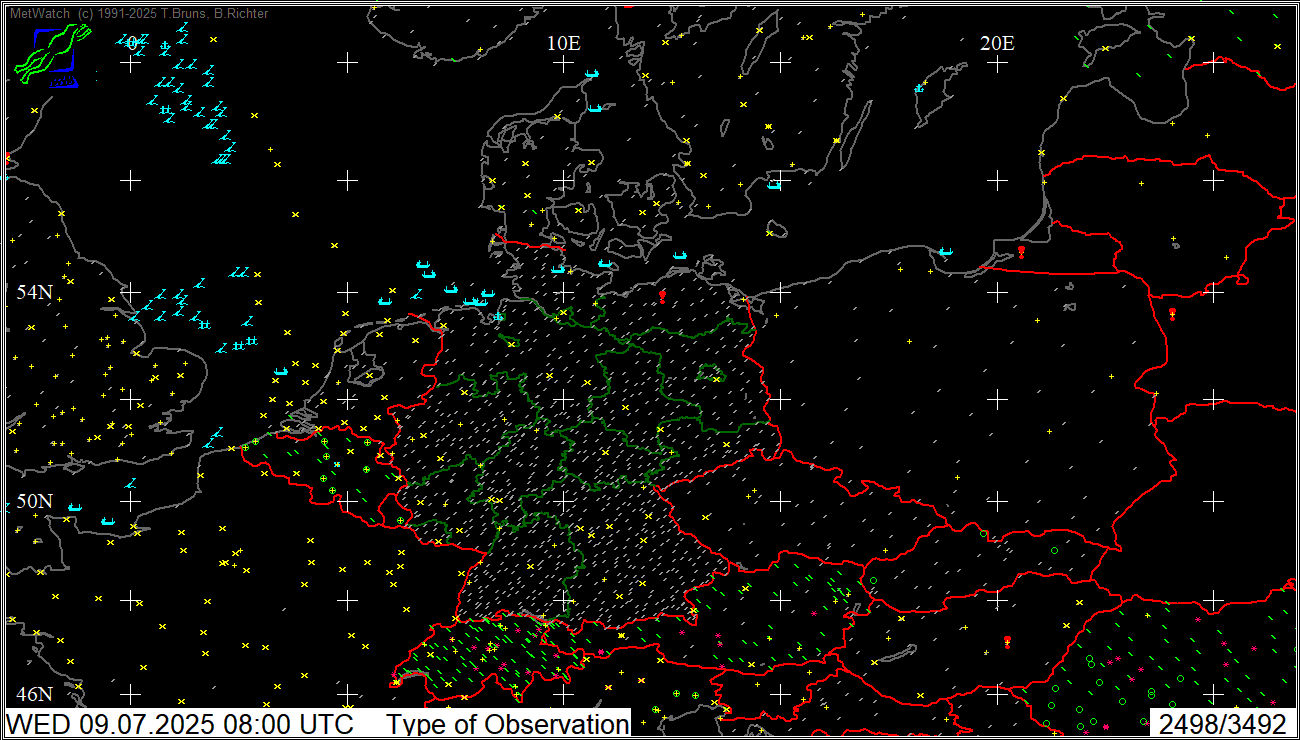
Task: Select the cyan ship symbol east of Gdansk bay coast
Action: click(x=945, y=252)
